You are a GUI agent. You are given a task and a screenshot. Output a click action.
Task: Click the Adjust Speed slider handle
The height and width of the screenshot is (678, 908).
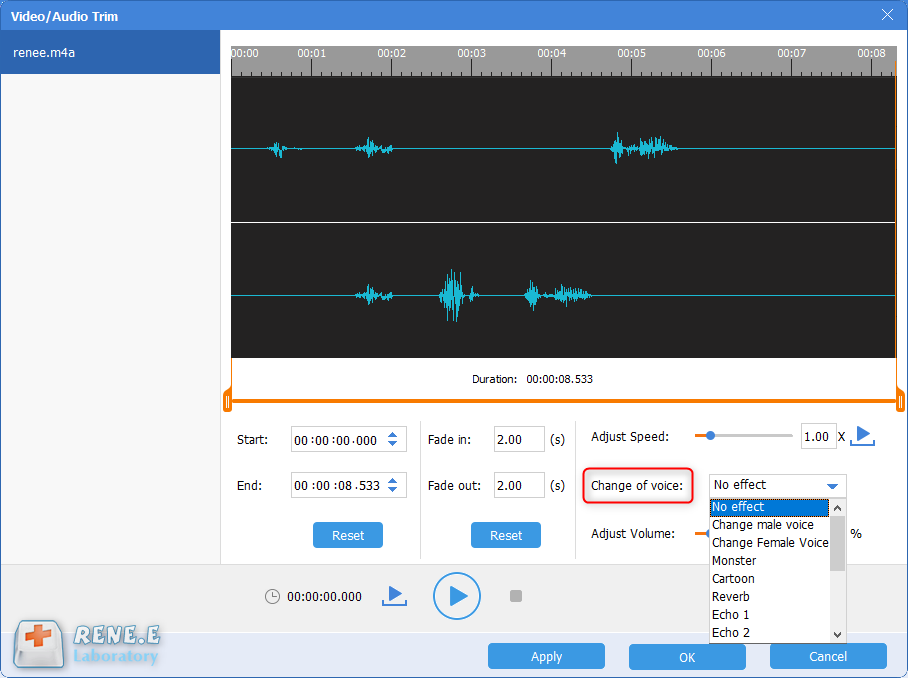point(710,436)
